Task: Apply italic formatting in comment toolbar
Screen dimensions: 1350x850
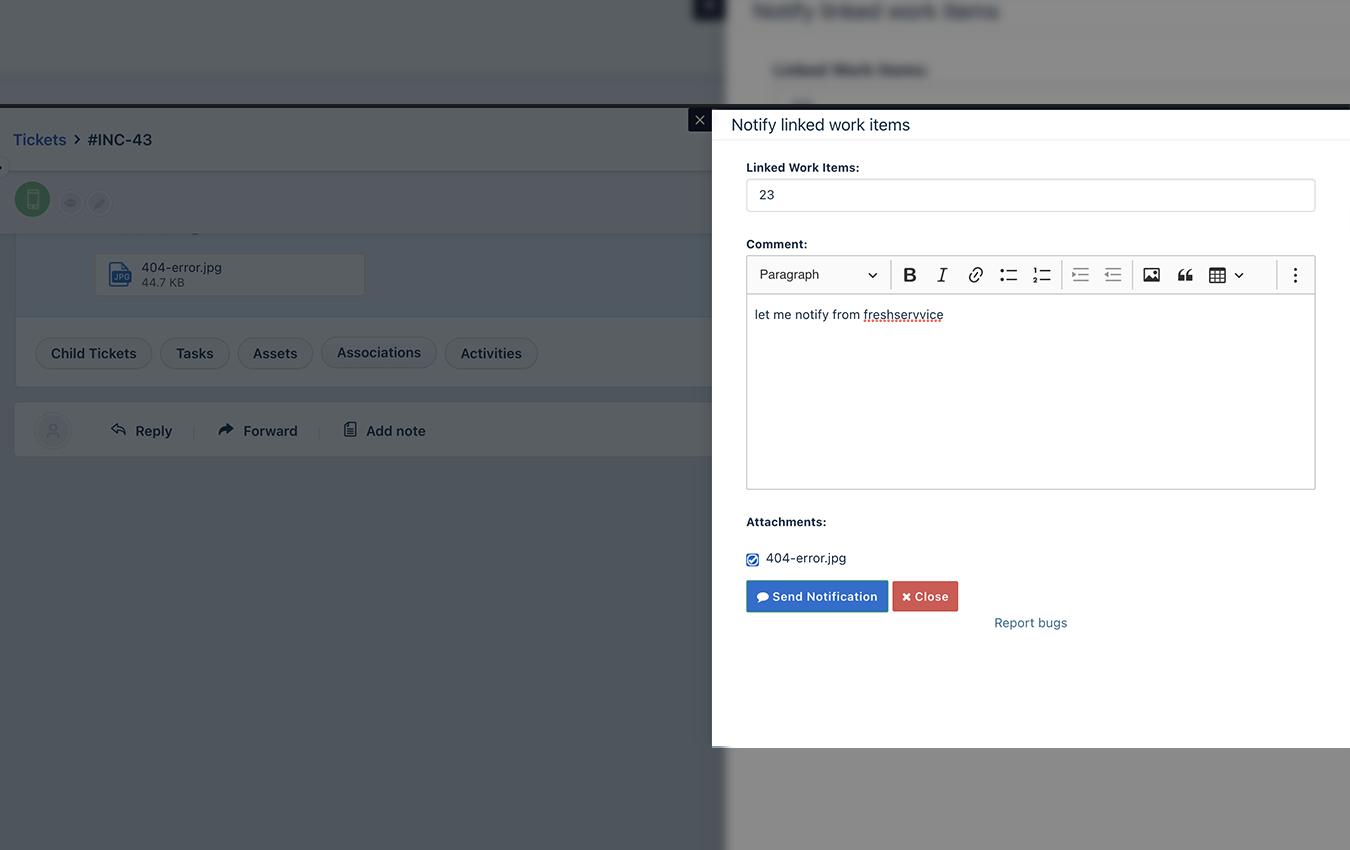Action: pos(942,275)
